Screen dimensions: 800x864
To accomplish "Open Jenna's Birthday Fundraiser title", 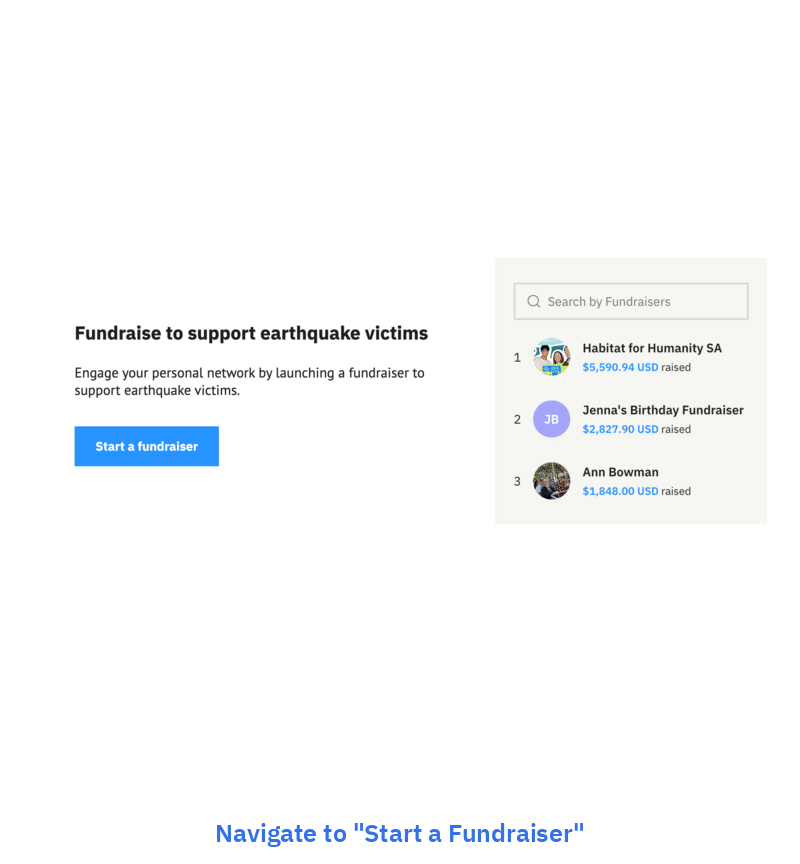I will click(663, 410).
